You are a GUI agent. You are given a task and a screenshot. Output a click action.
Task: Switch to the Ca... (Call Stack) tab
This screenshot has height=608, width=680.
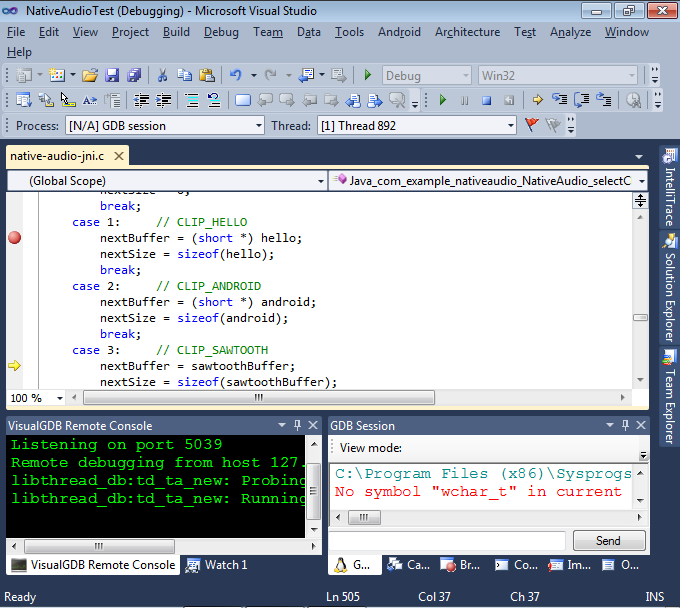[409, 565]
